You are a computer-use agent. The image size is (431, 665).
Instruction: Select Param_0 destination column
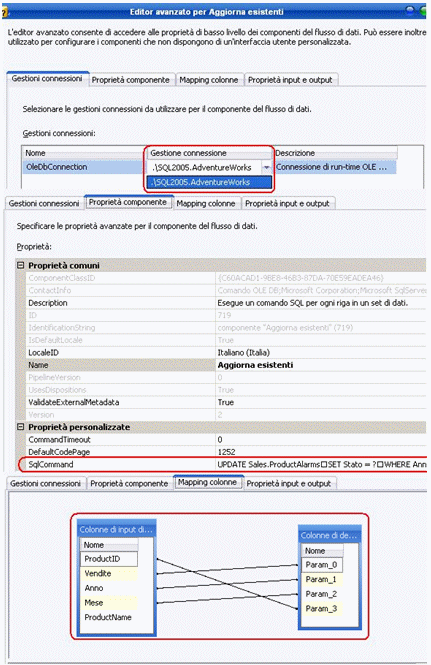(323, 564)
